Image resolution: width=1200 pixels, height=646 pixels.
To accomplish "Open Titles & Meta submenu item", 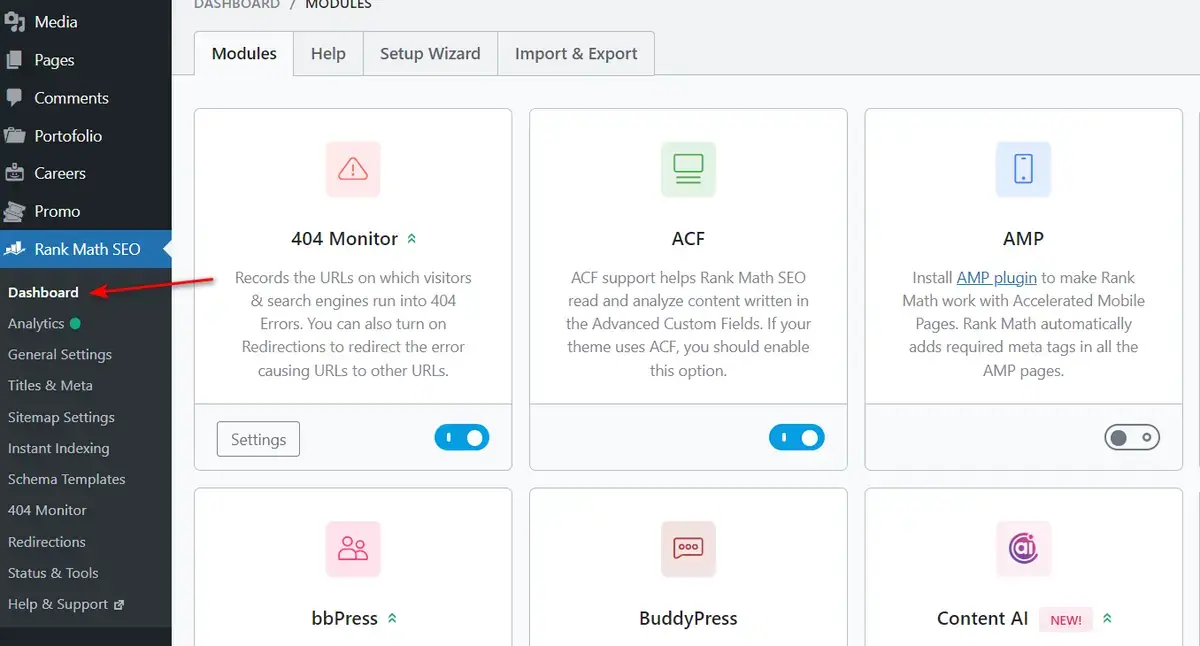I will pyautogui.click(x=50, y=386).
